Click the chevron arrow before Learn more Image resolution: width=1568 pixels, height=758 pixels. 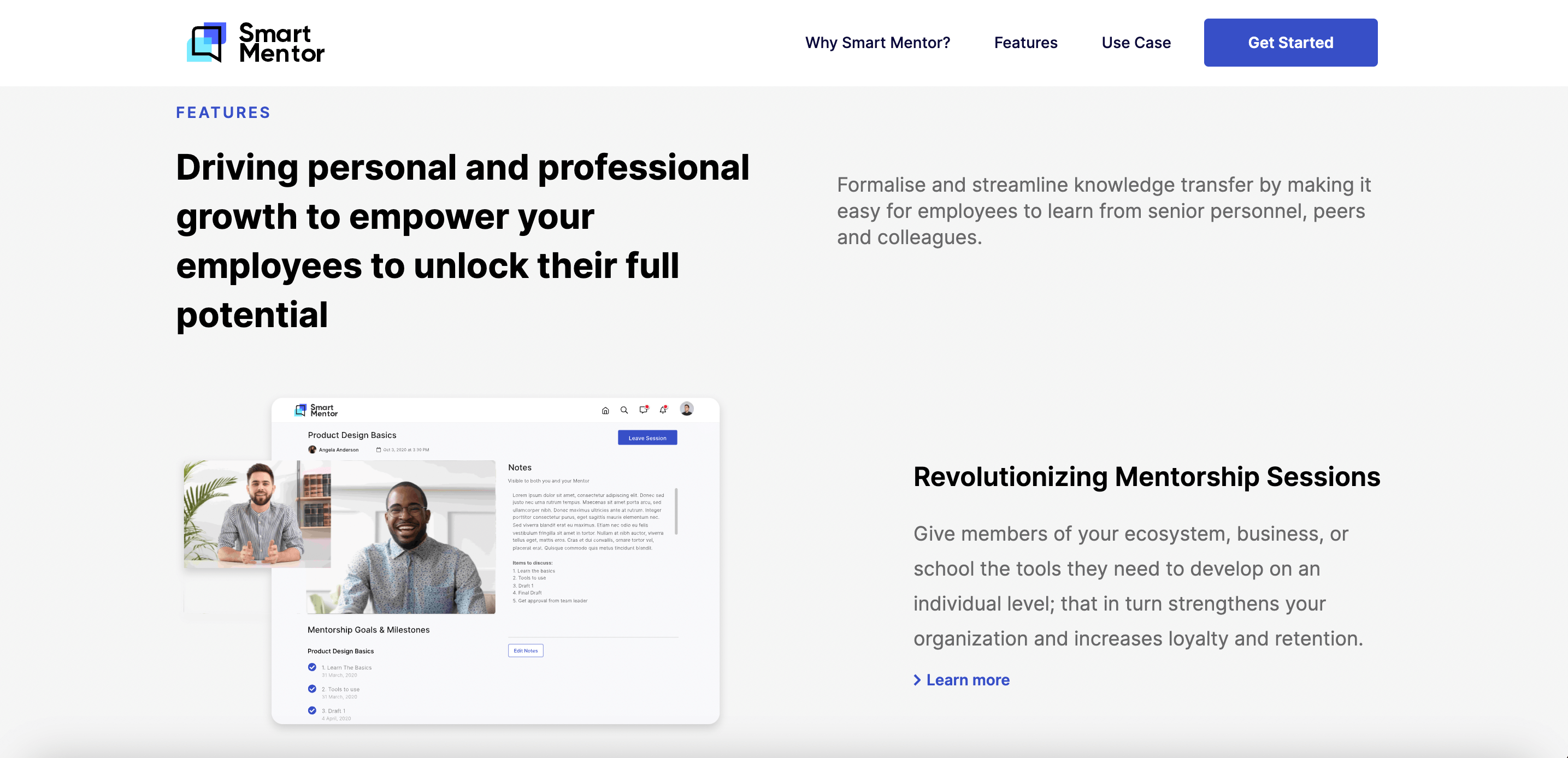pos(917,680)
